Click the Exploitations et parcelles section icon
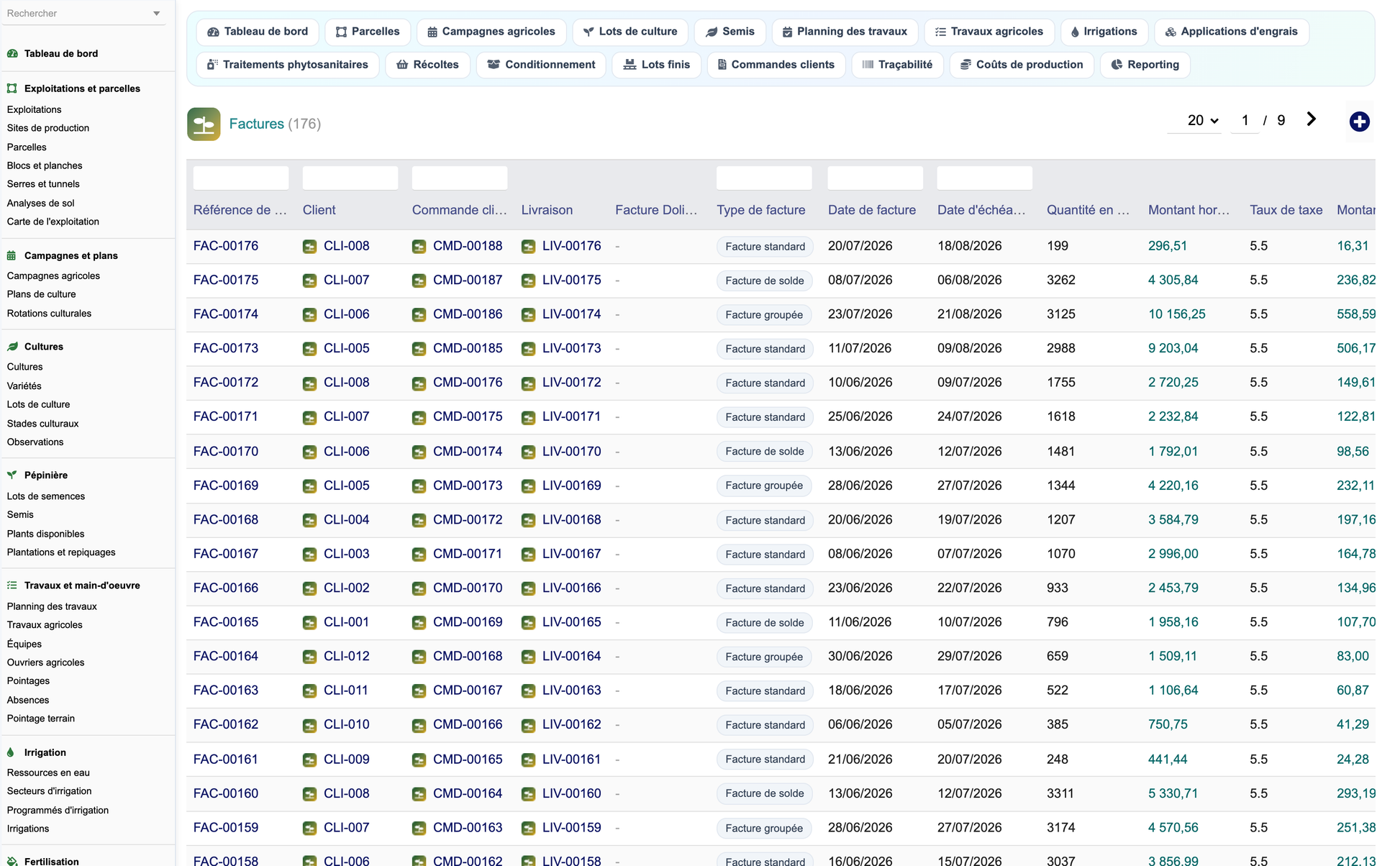 click(x=12, y=88)
